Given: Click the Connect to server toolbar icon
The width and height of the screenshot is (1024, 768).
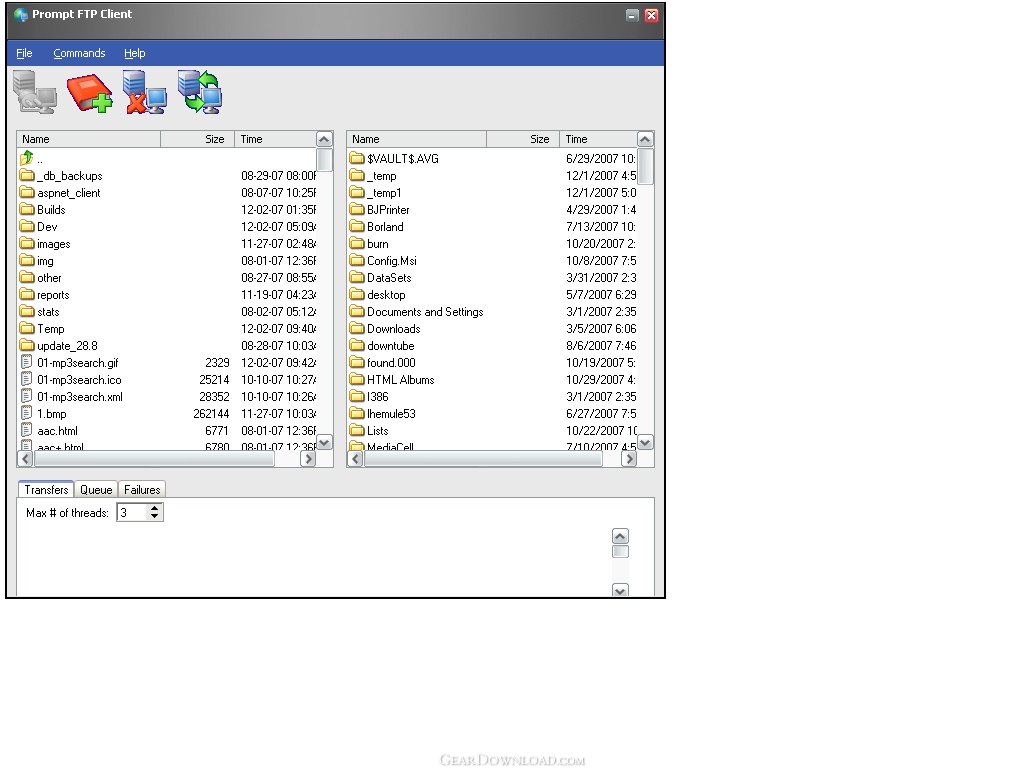Looking at the screenshot, I should click(35, 93).
